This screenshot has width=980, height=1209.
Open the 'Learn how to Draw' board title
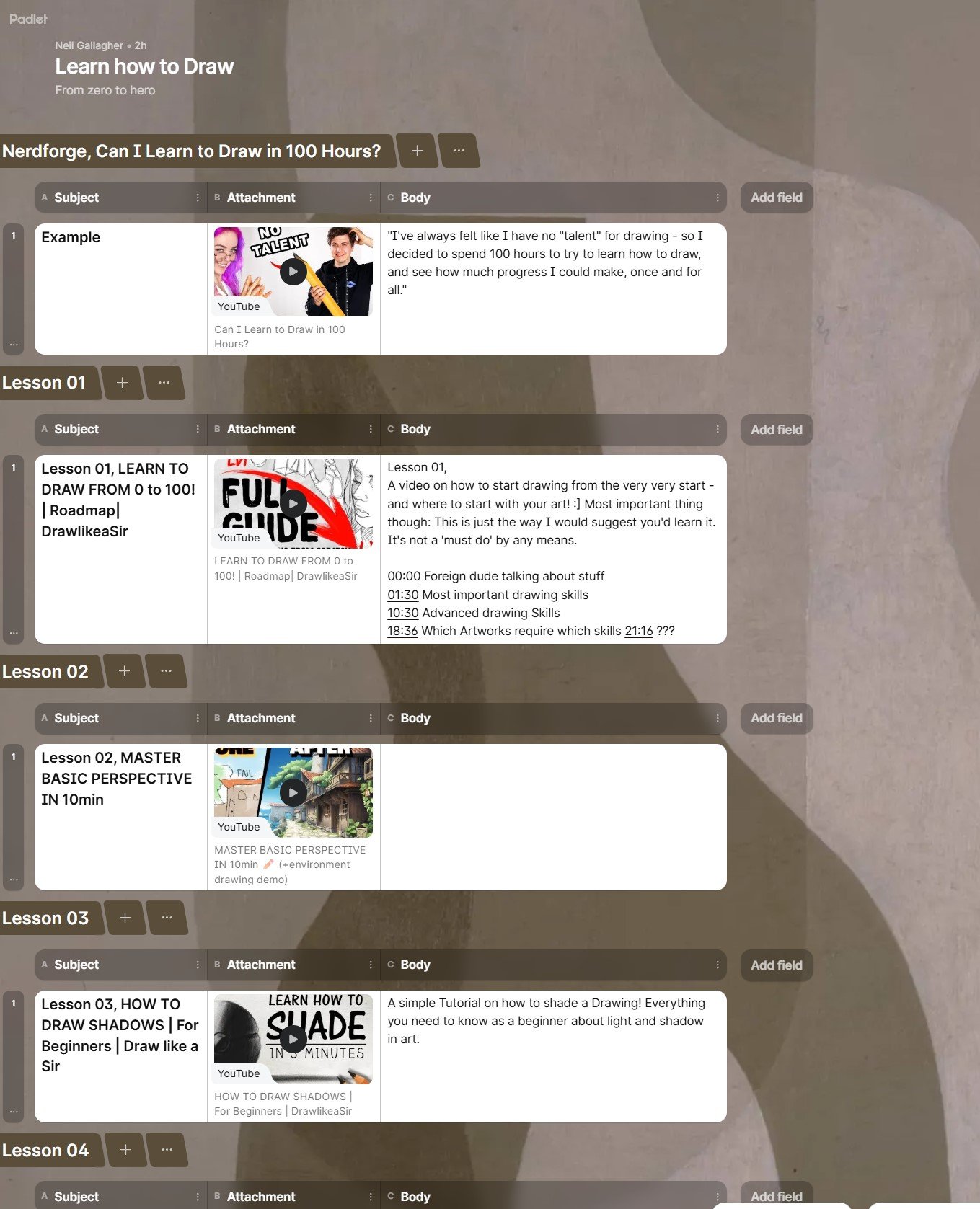point(144,66)
